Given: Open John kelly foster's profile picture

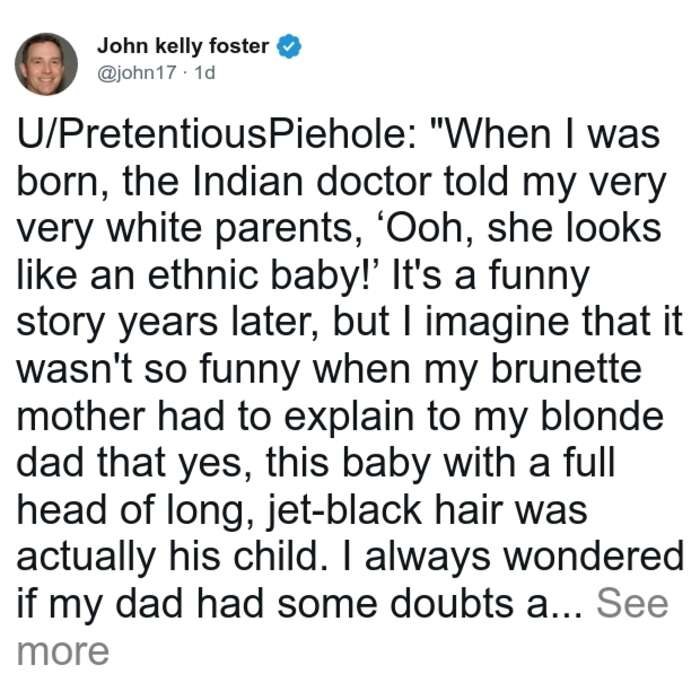Looking at the screenshot, I should click(46, 64).
